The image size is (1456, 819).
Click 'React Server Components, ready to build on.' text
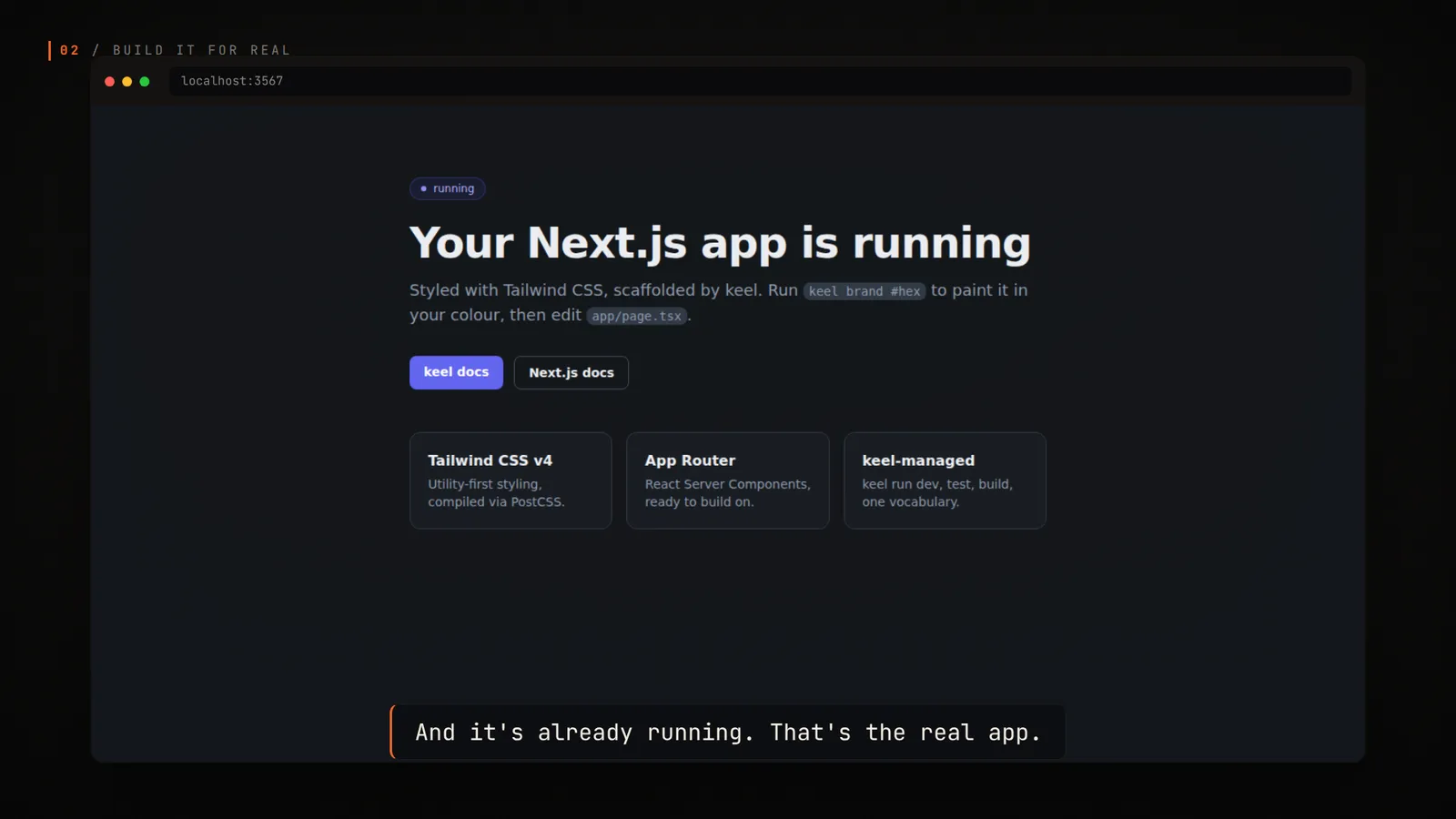pyautogui.click(x=728, y=493)
